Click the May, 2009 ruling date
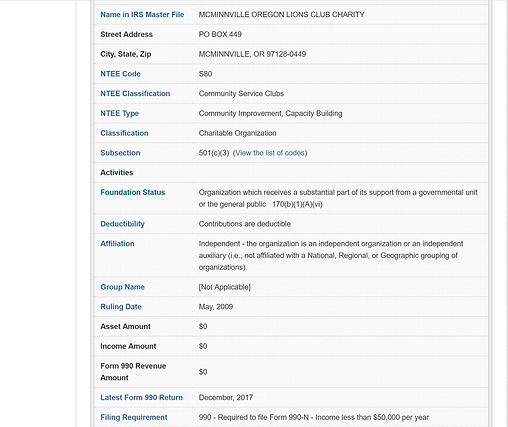The width and height of the screenshot is (508, 427). 216,307
